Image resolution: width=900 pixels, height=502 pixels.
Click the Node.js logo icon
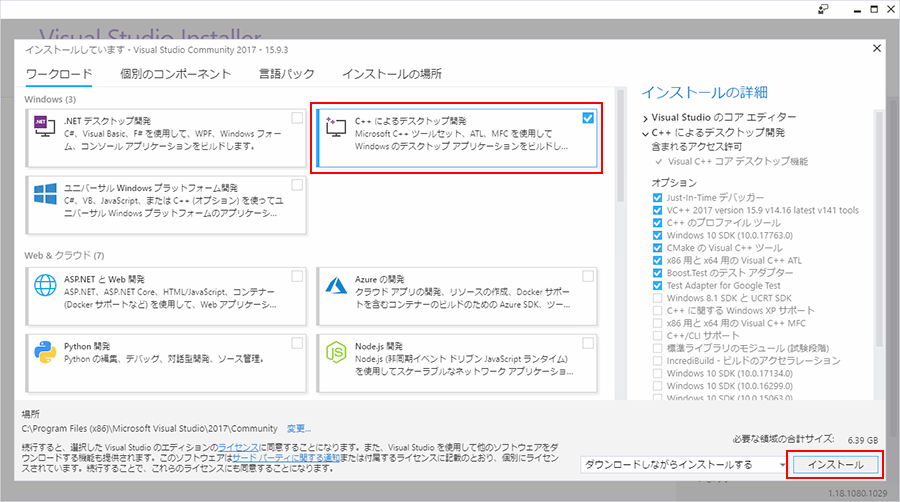(x=336, y=352)
